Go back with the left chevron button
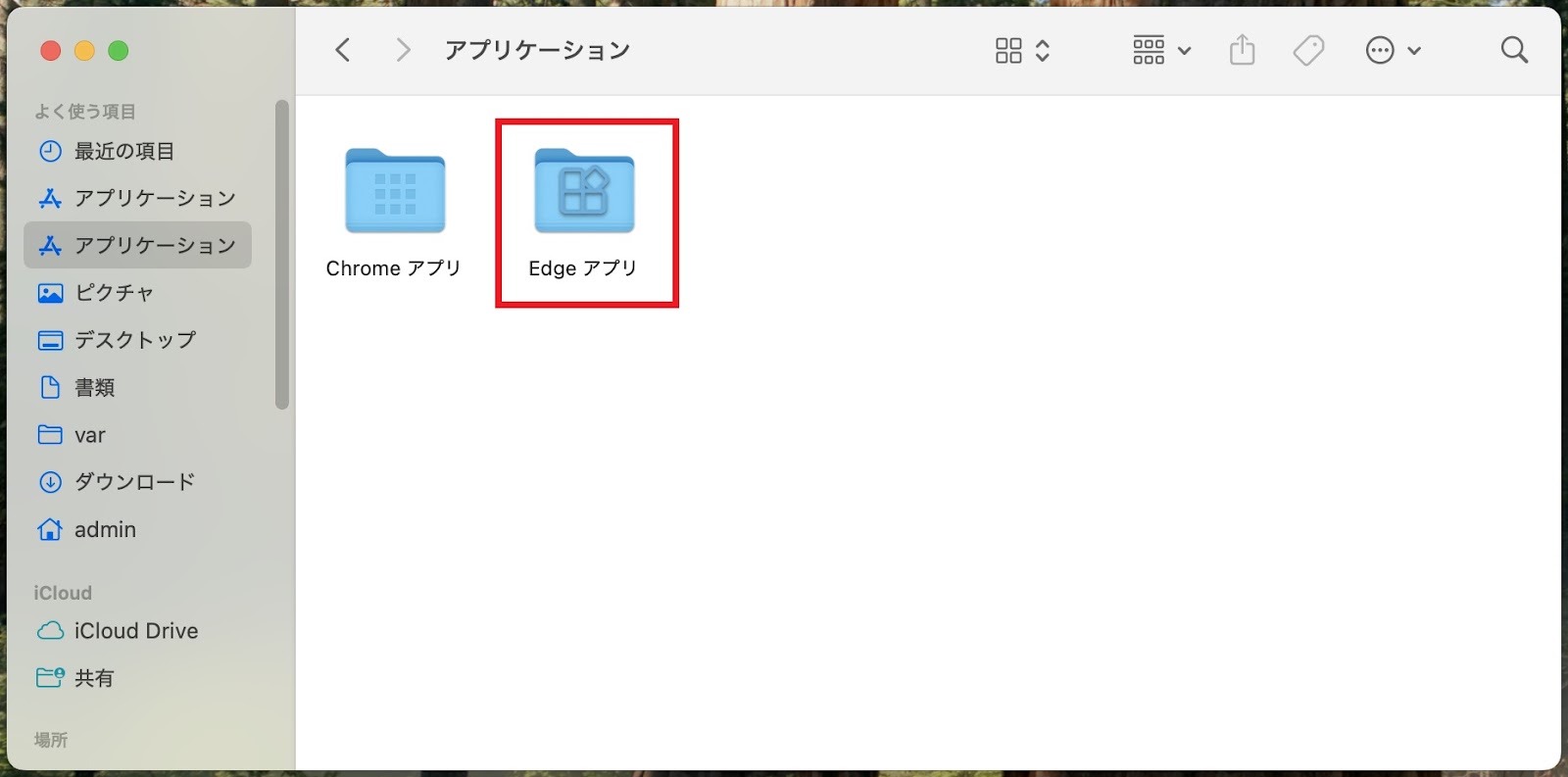 (343, 50)
